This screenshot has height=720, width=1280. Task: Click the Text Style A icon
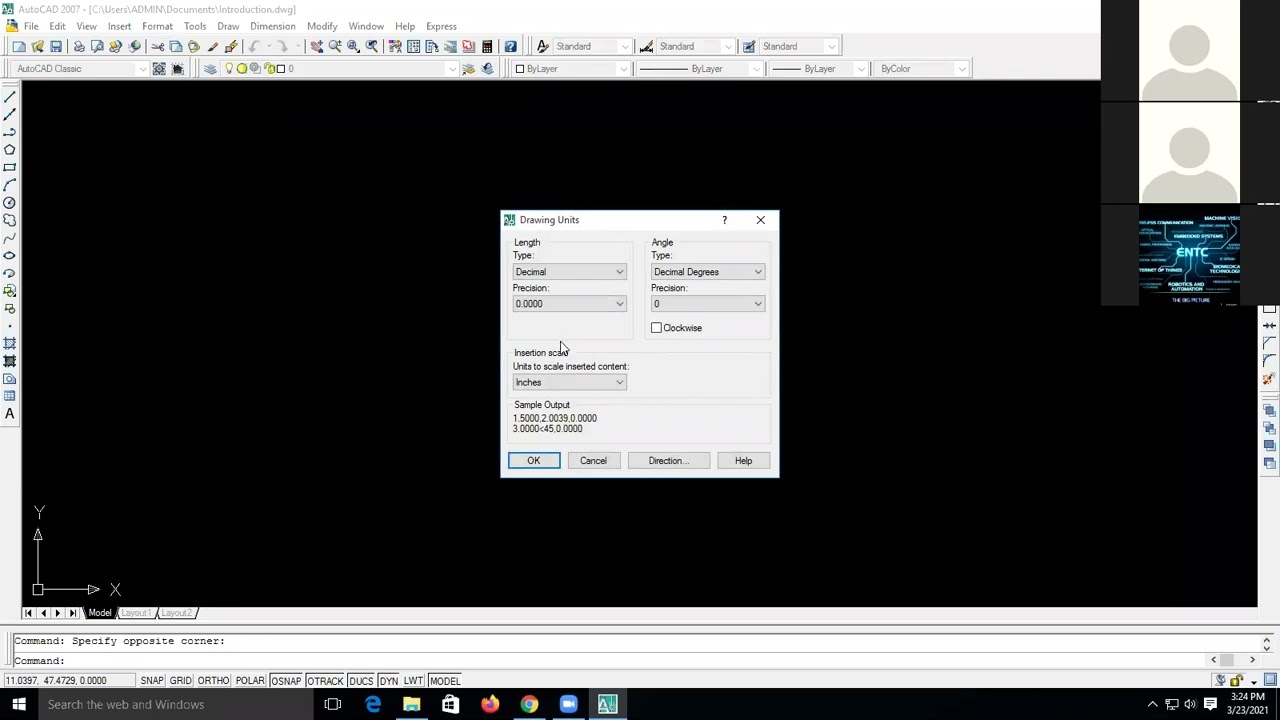click(x=543, y=46)
